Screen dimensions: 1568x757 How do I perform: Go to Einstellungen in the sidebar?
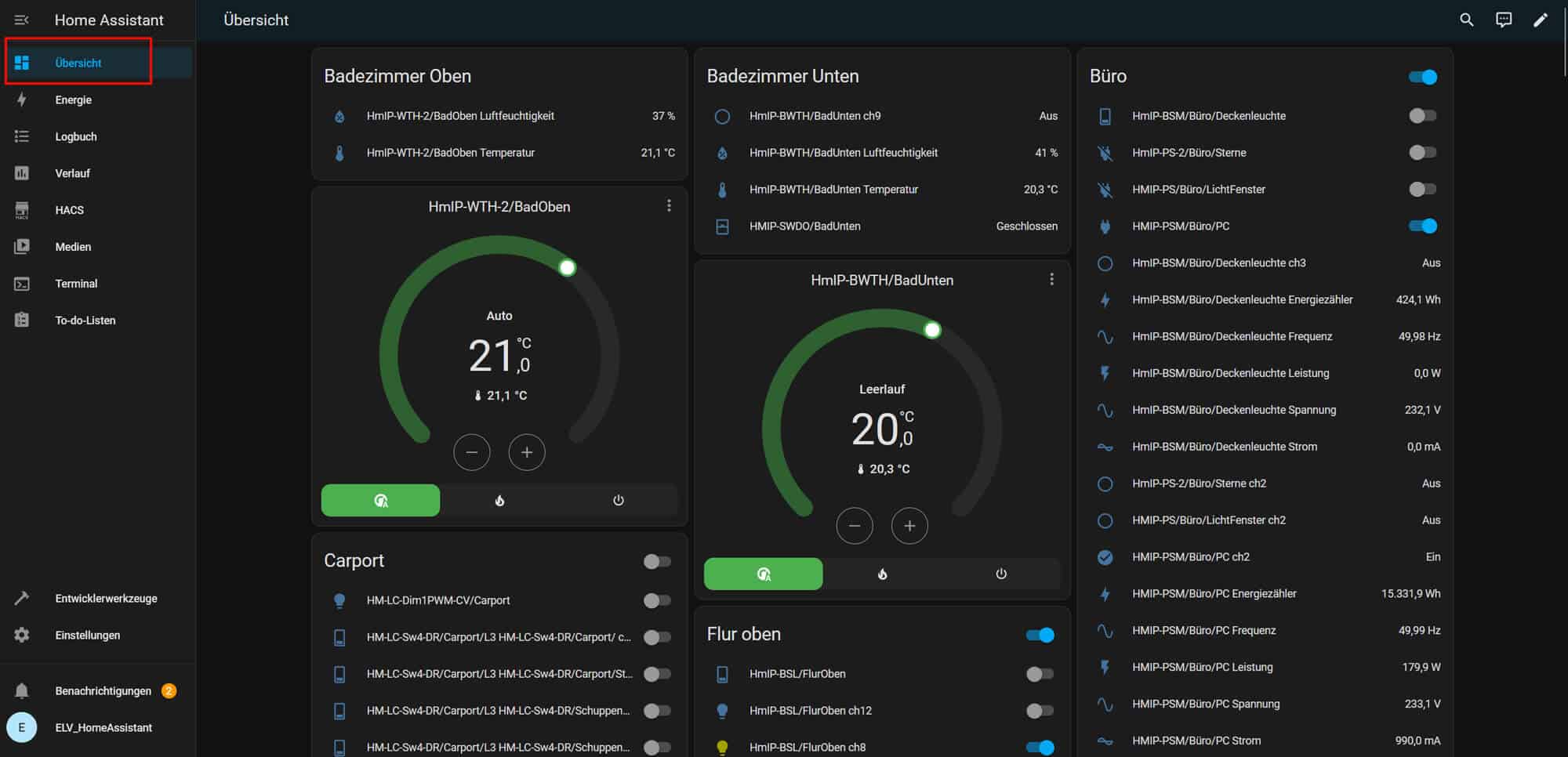87,635
